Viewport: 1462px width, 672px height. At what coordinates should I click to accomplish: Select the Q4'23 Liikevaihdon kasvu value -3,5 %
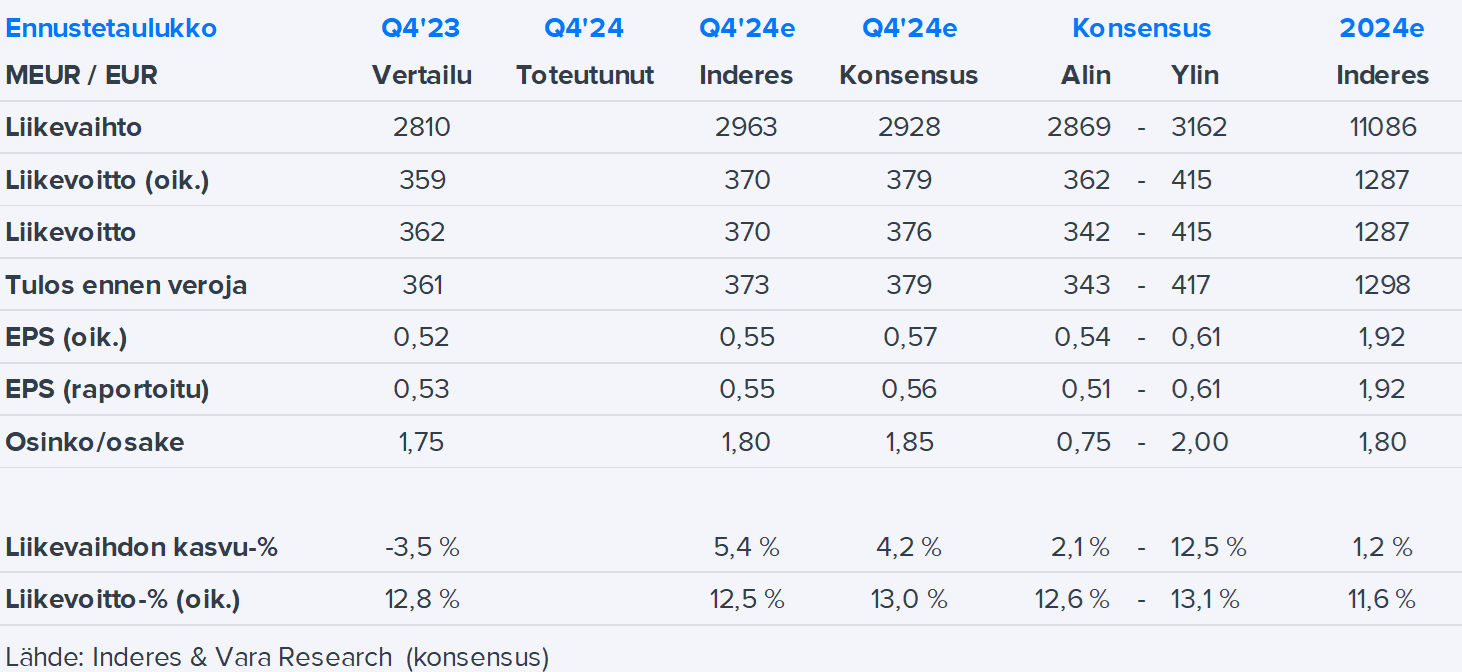(x=422, y=547)
